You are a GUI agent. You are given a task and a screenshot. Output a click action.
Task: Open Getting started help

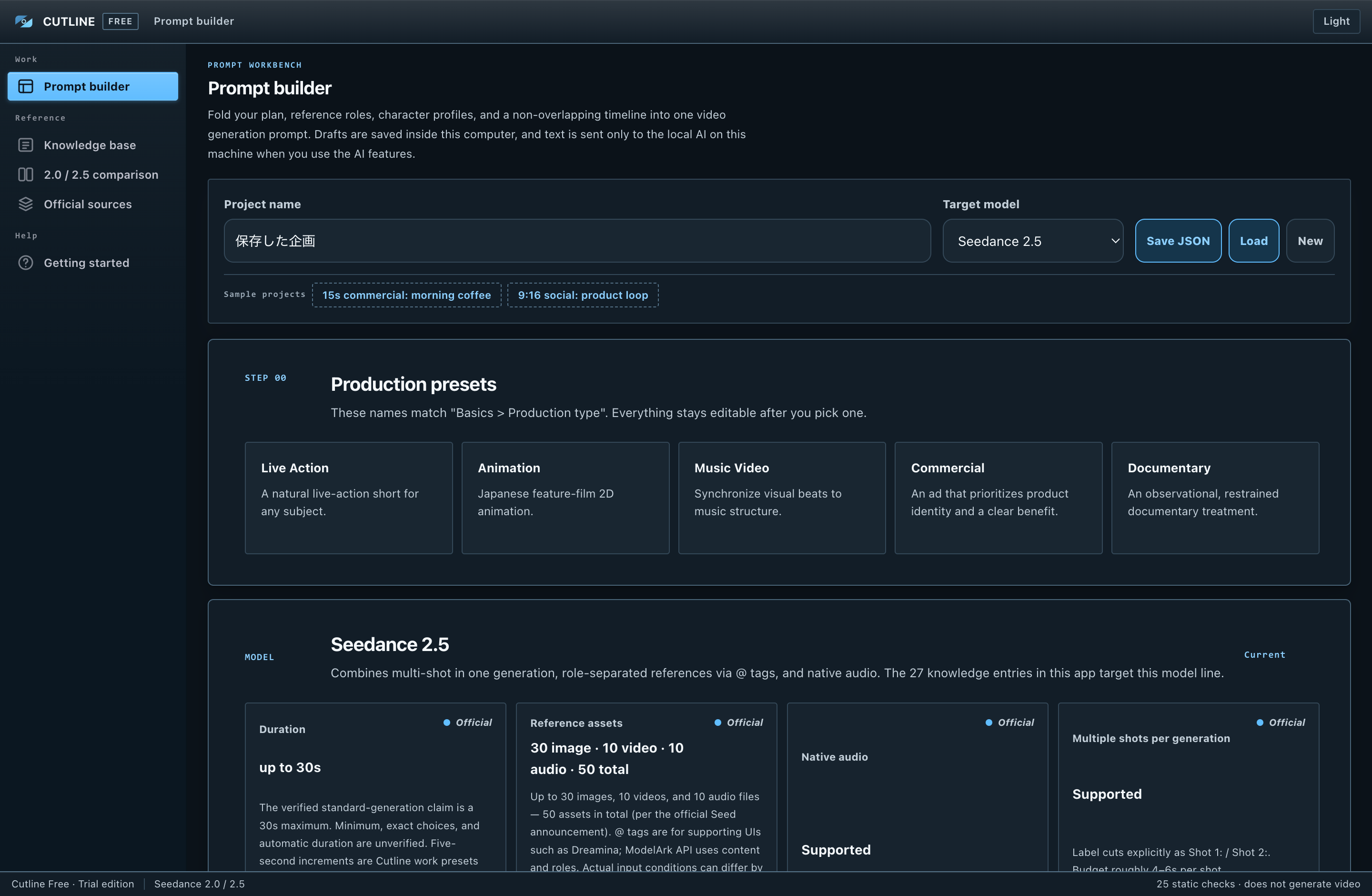(93, 262)
